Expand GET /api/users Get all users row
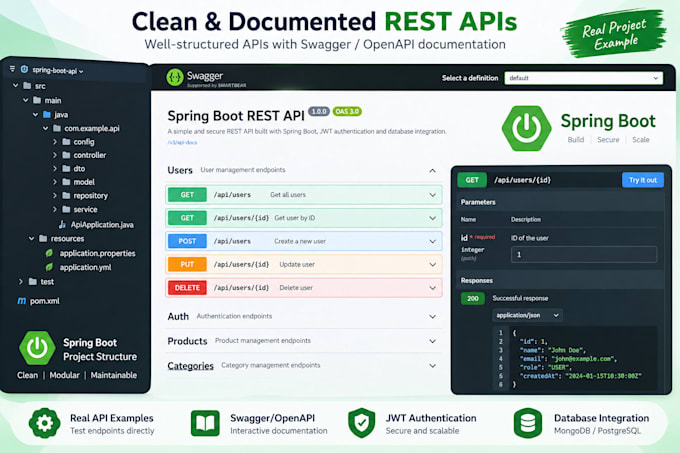680x453 pixels. coord(304,195)
